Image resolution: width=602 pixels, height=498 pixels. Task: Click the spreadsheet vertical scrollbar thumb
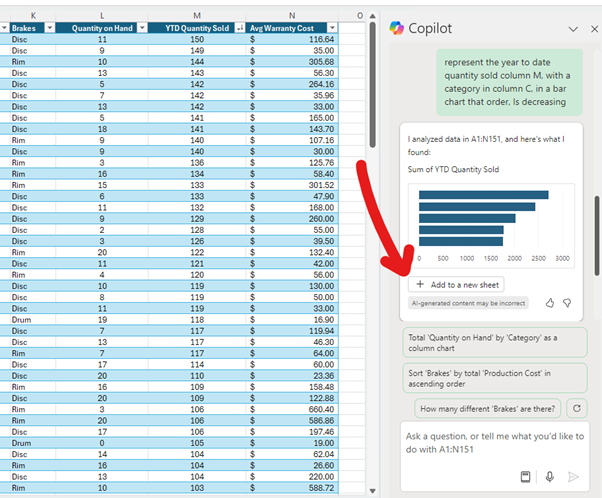click(x=372, y=84)
